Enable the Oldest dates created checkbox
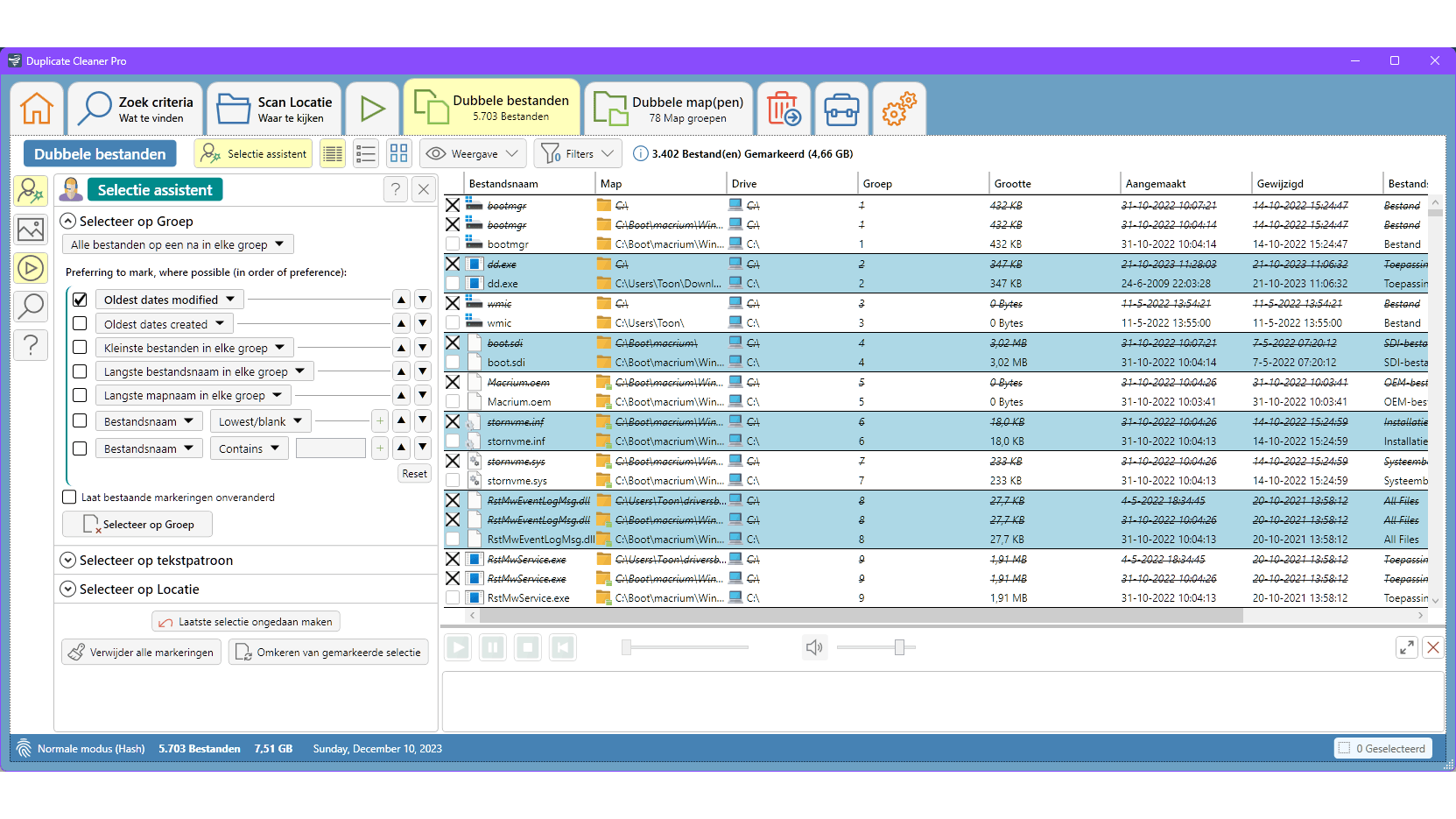Screen dimensions: 1456x819 tap(80, 323)
